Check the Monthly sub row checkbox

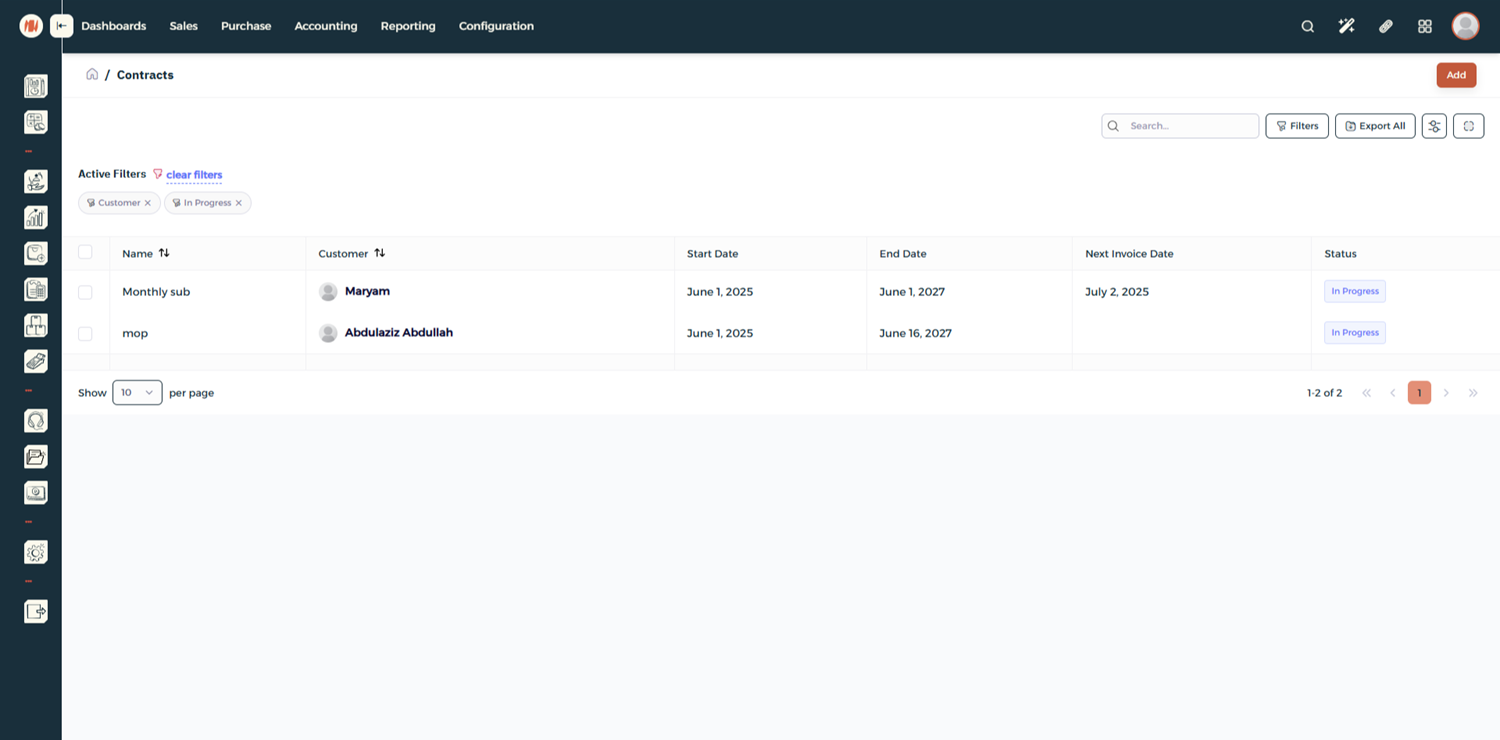click(85, 292)
